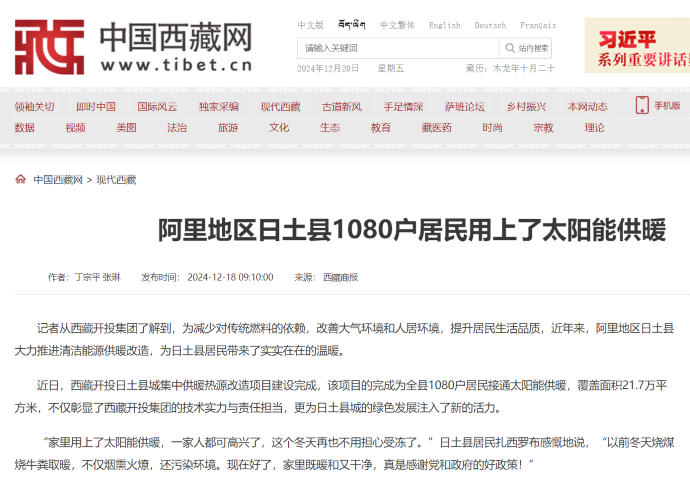Click 中国西藏网 breadcrumb link

tap(58, 180)
